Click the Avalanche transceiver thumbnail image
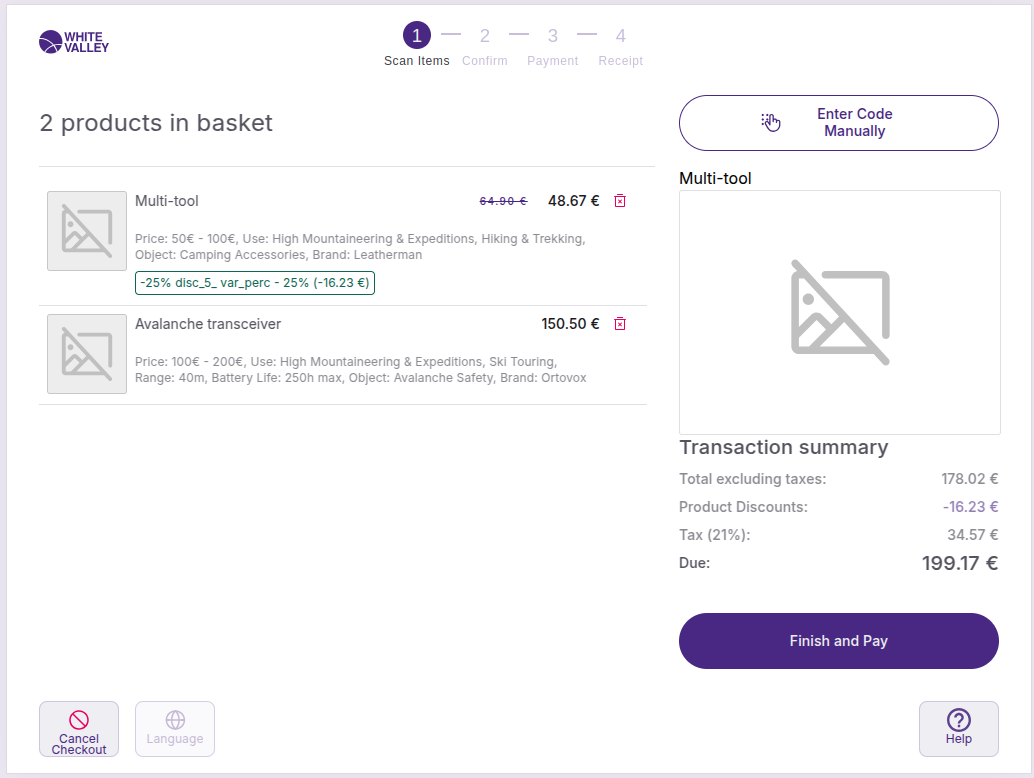 [x=87, y=354]
